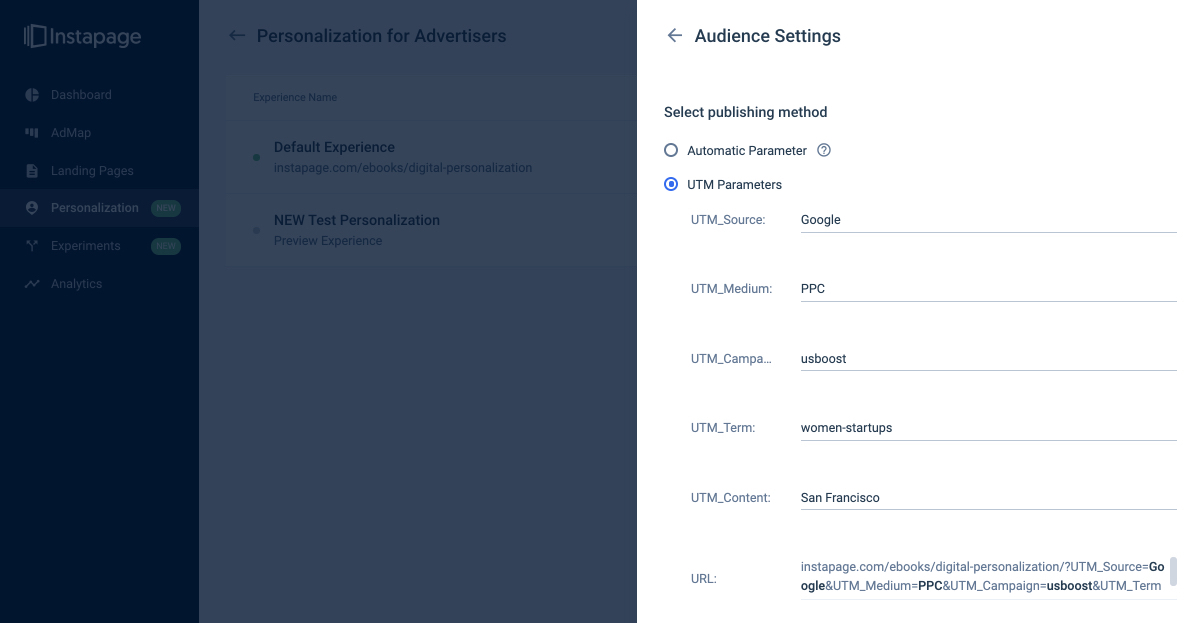
Task: Open Analytics from the sidebar menu
Action: [x=77, y=284]
